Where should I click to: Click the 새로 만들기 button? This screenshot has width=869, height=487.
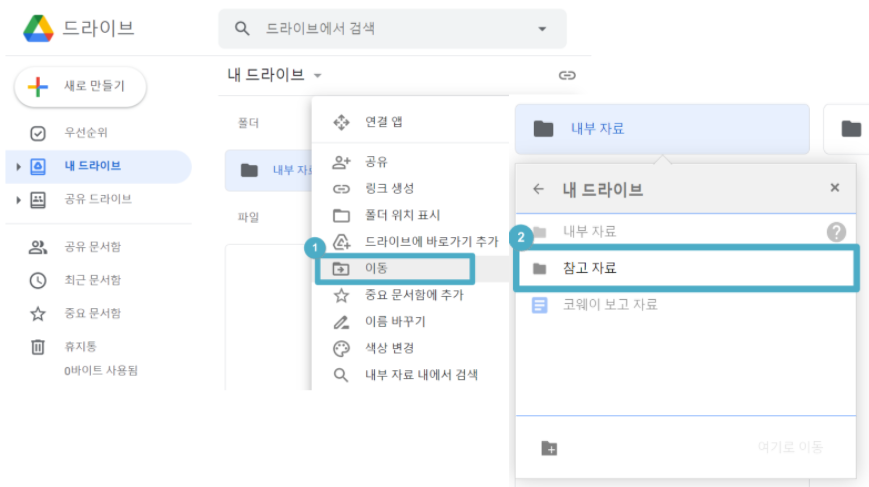coord(80,86)
